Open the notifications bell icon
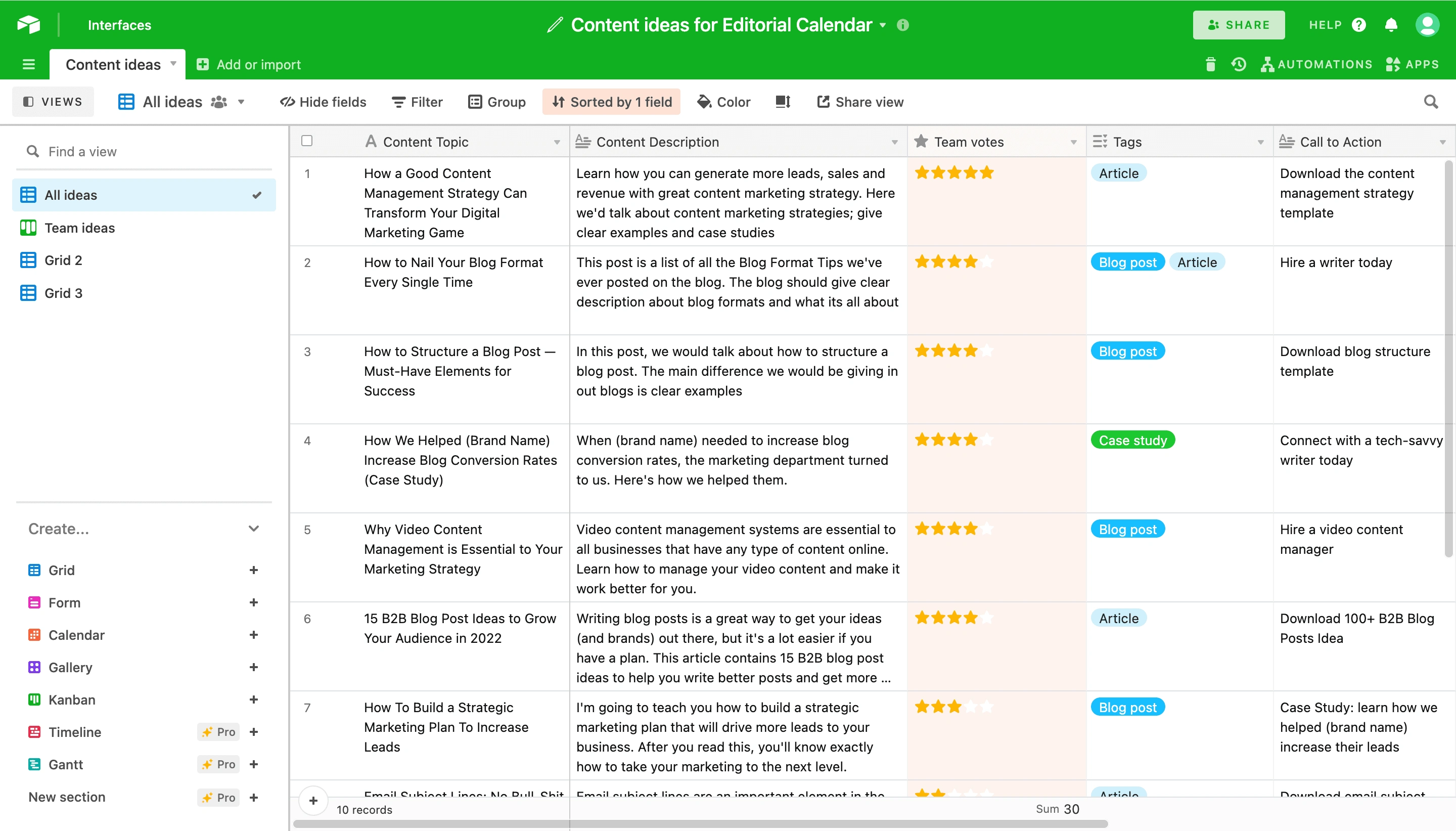 click(x=1391, y=25)
